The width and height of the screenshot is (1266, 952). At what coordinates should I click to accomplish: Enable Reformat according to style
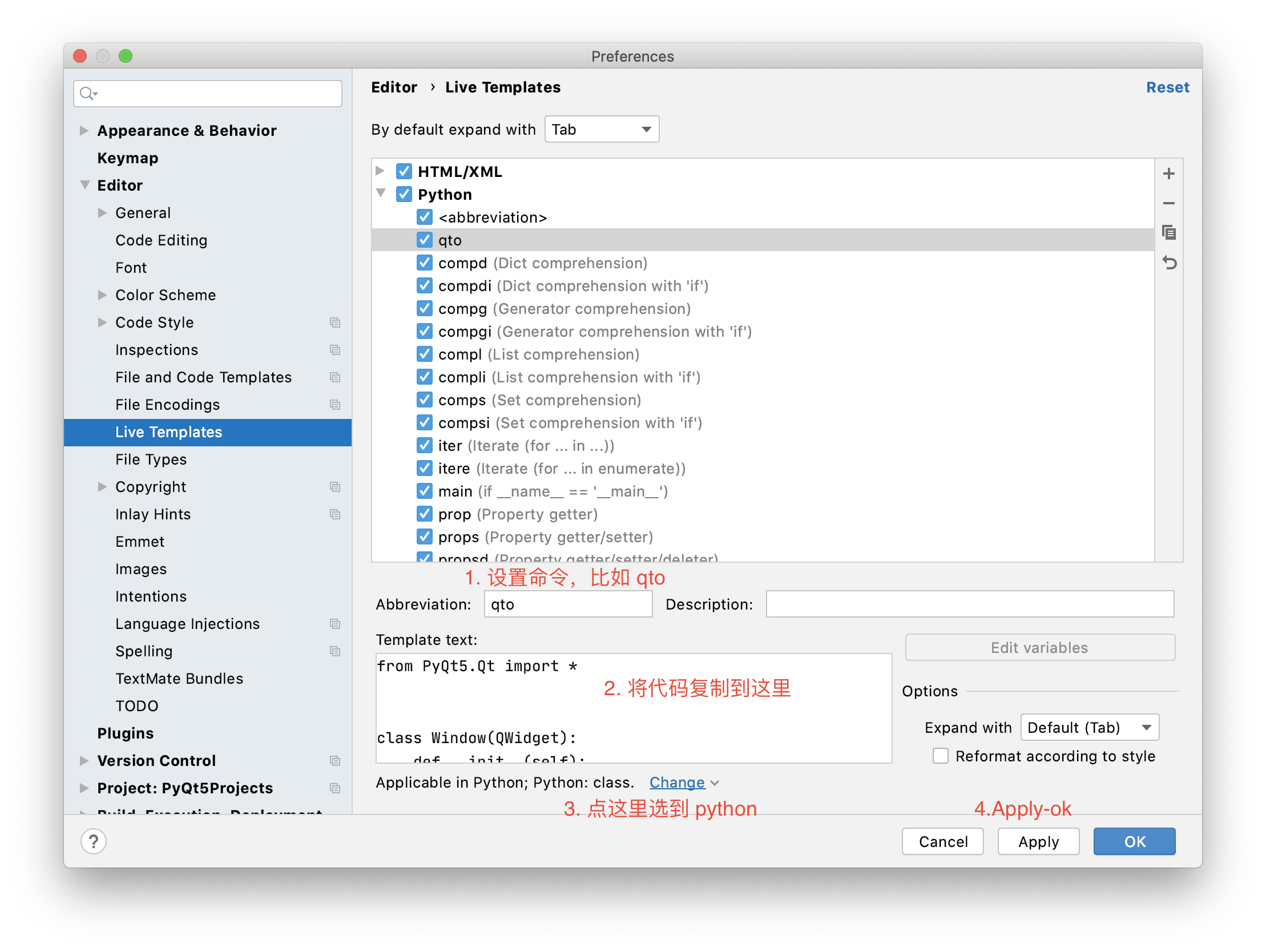[x=940, y=756]
